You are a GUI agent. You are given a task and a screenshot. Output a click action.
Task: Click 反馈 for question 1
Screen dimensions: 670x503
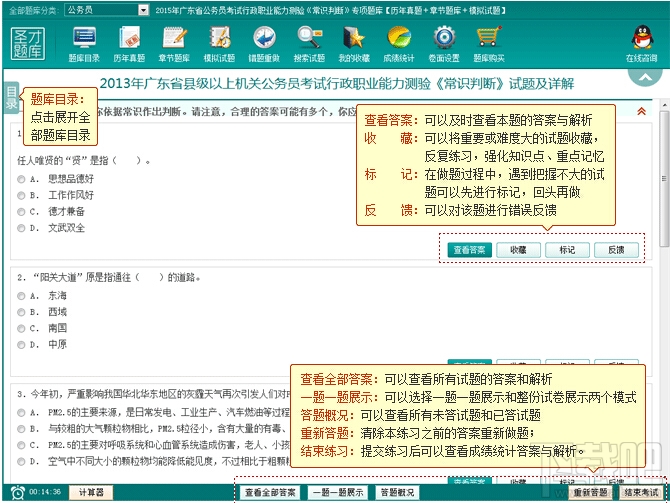[x=616, y=250]
